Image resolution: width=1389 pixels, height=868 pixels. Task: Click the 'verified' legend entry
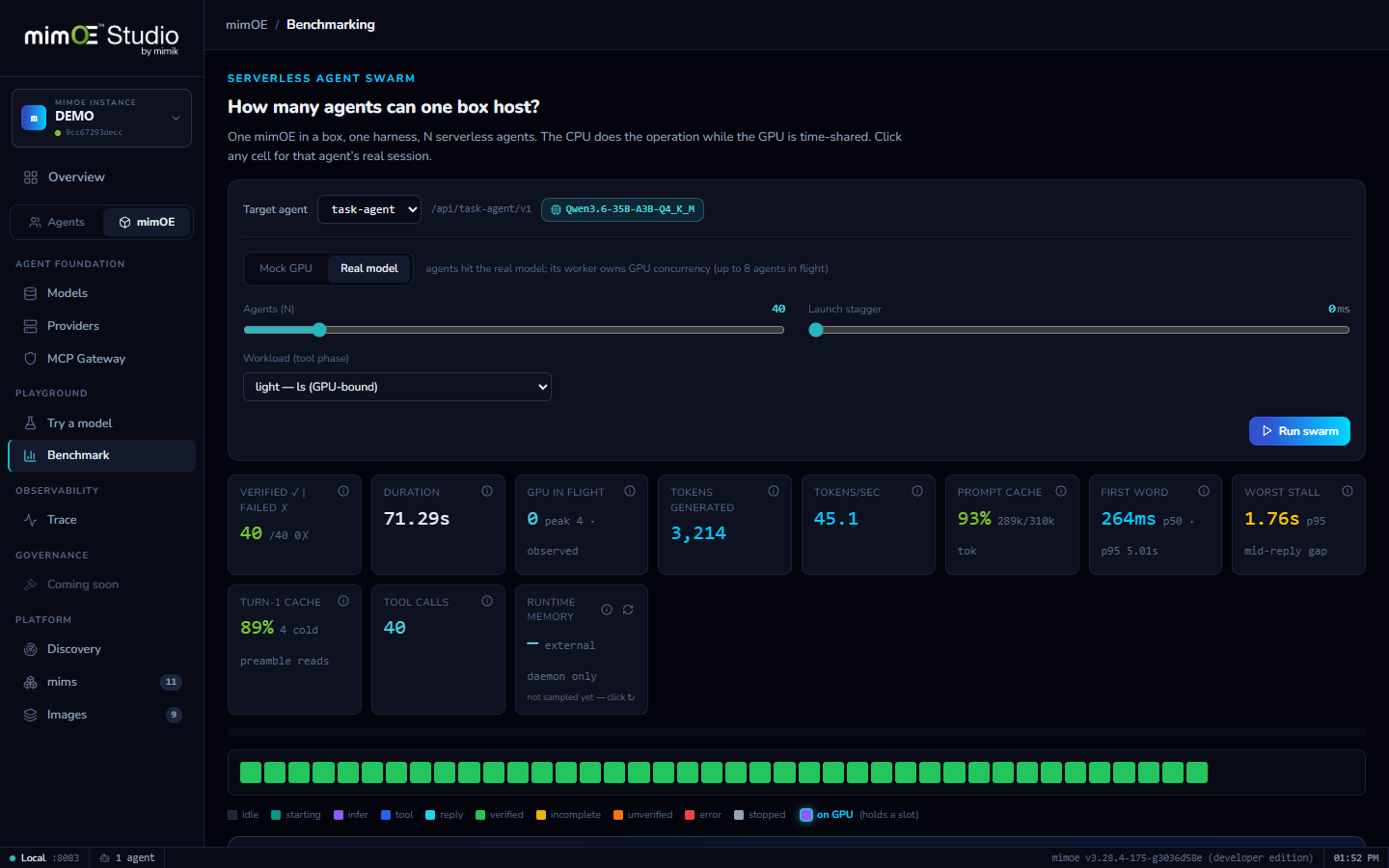(x=500, y=815)
